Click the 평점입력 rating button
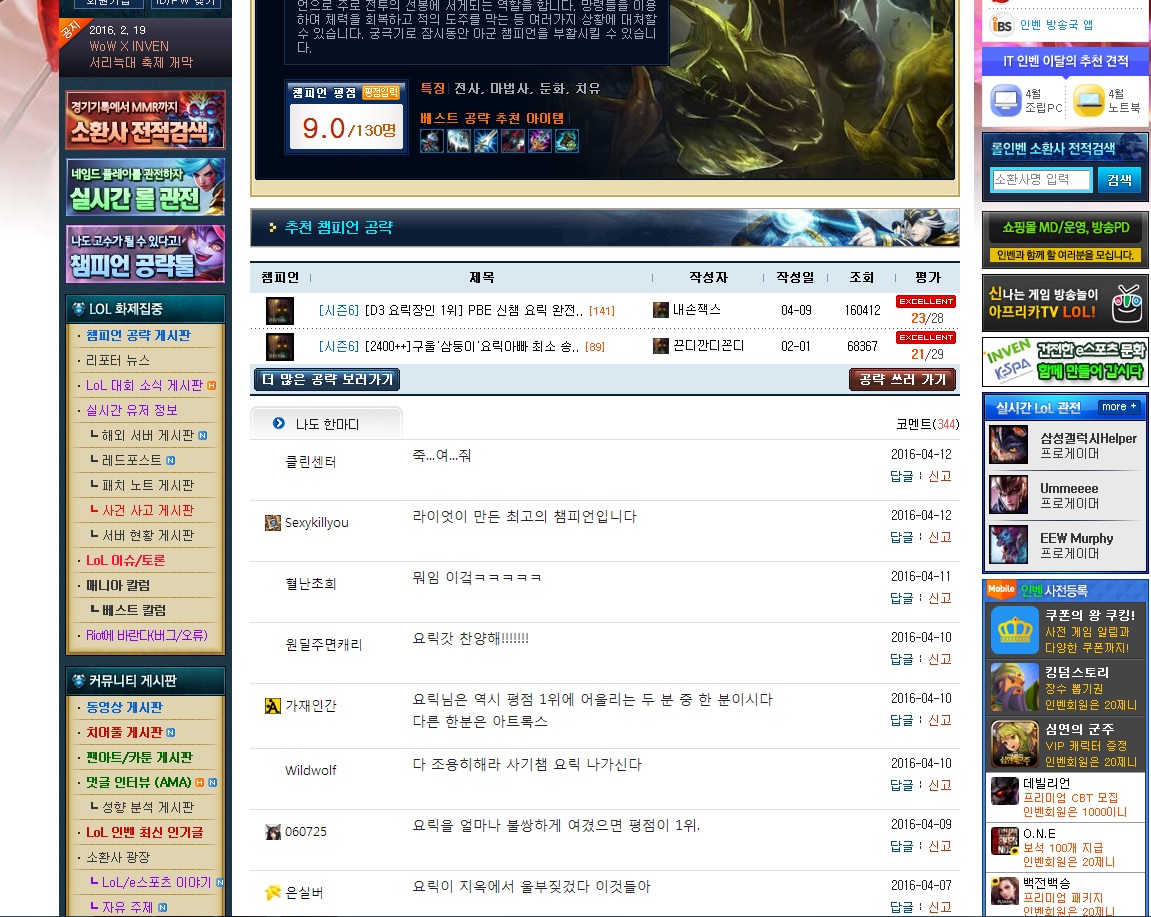This screenshot has height=917, width=1151. (x=381, y=93)
